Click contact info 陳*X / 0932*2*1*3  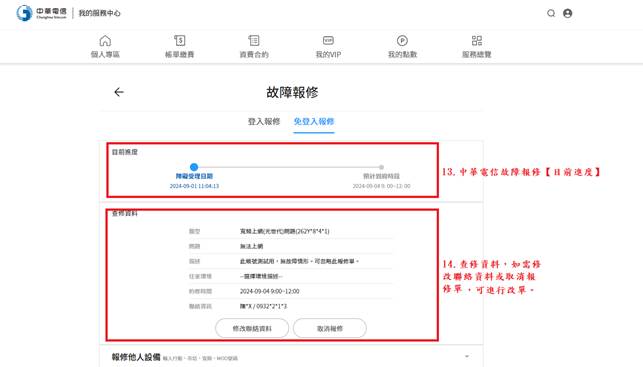[x=263, y=306]
